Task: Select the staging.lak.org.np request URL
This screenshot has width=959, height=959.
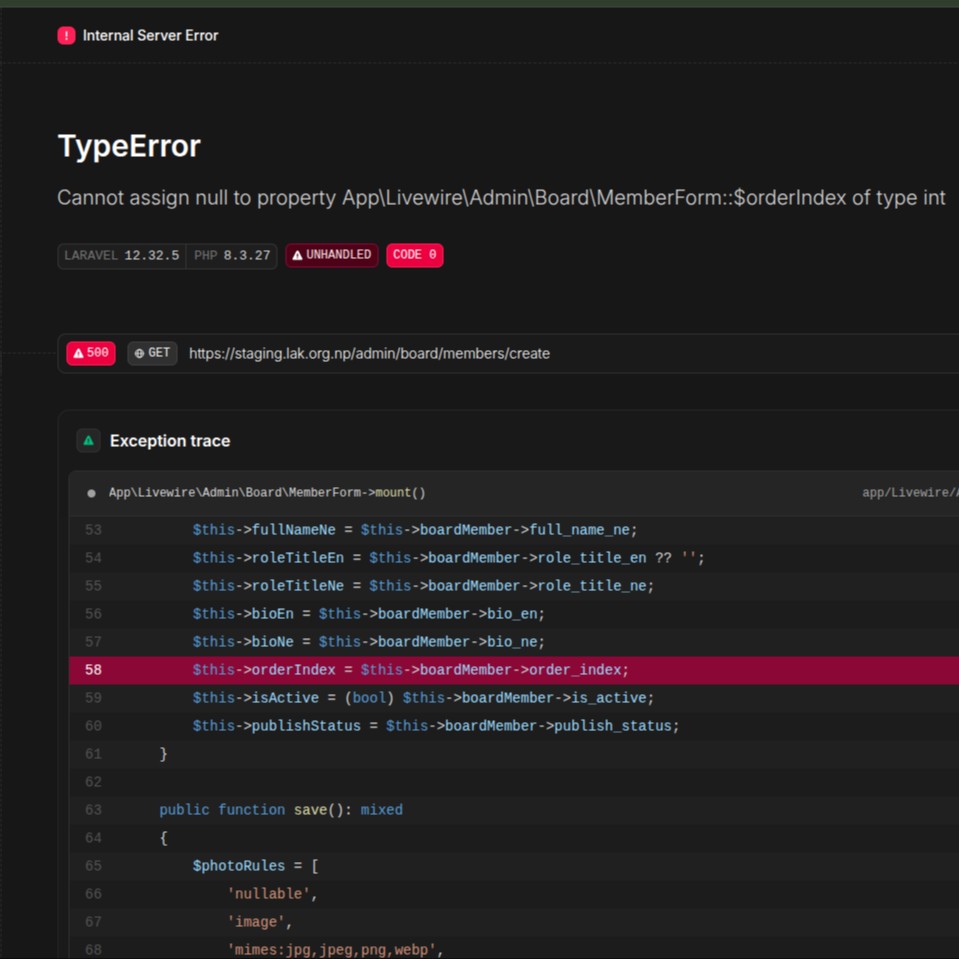Action: coord(369,354)
